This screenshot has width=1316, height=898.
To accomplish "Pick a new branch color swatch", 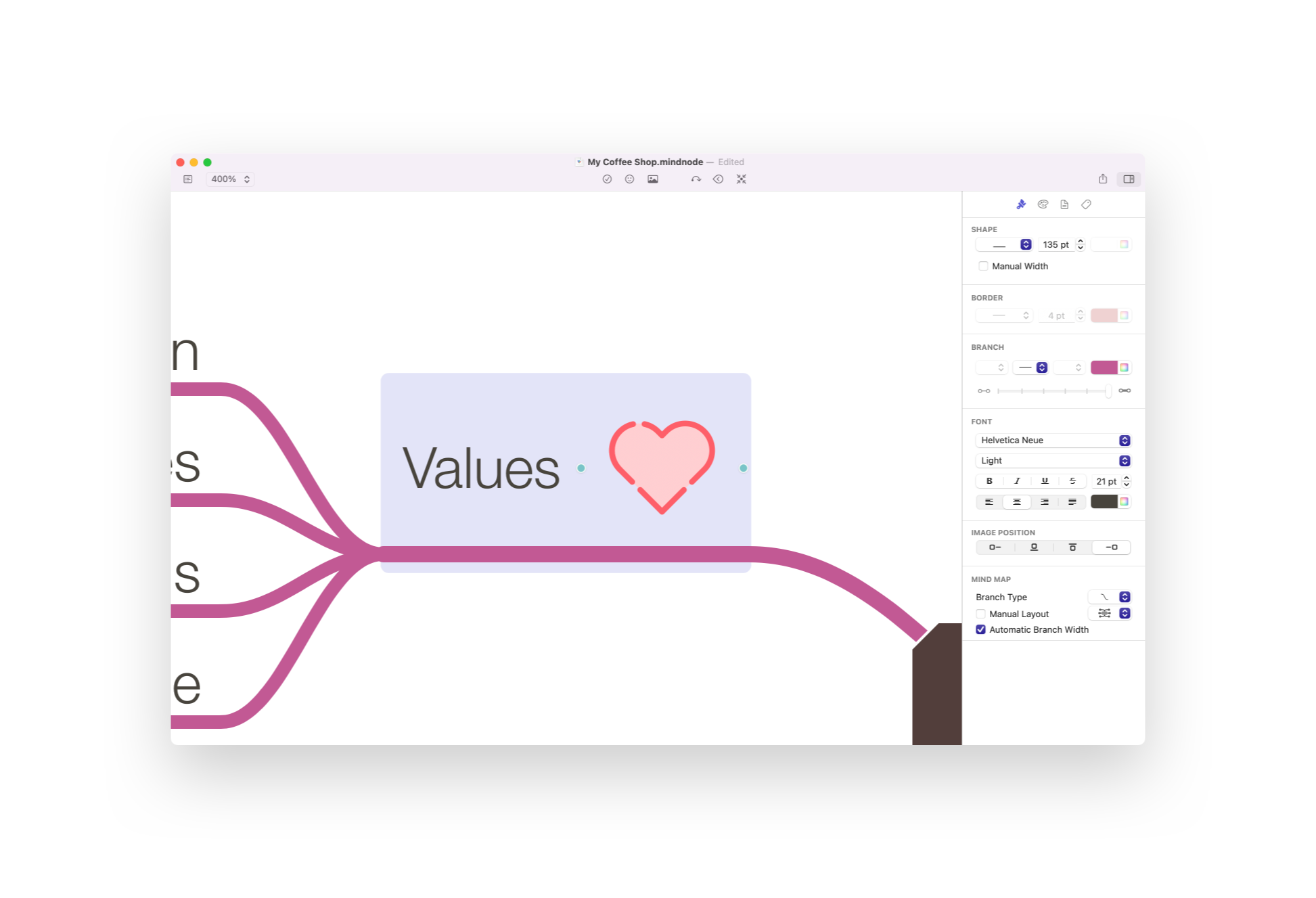I will [1104, 367].
